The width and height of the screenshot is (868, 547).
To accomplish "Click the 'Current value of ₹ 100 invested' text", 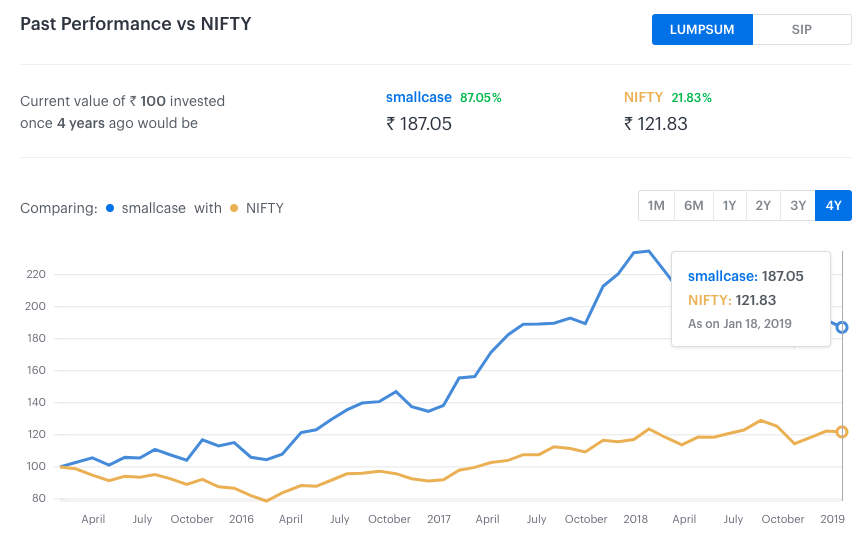I will 122,101.
